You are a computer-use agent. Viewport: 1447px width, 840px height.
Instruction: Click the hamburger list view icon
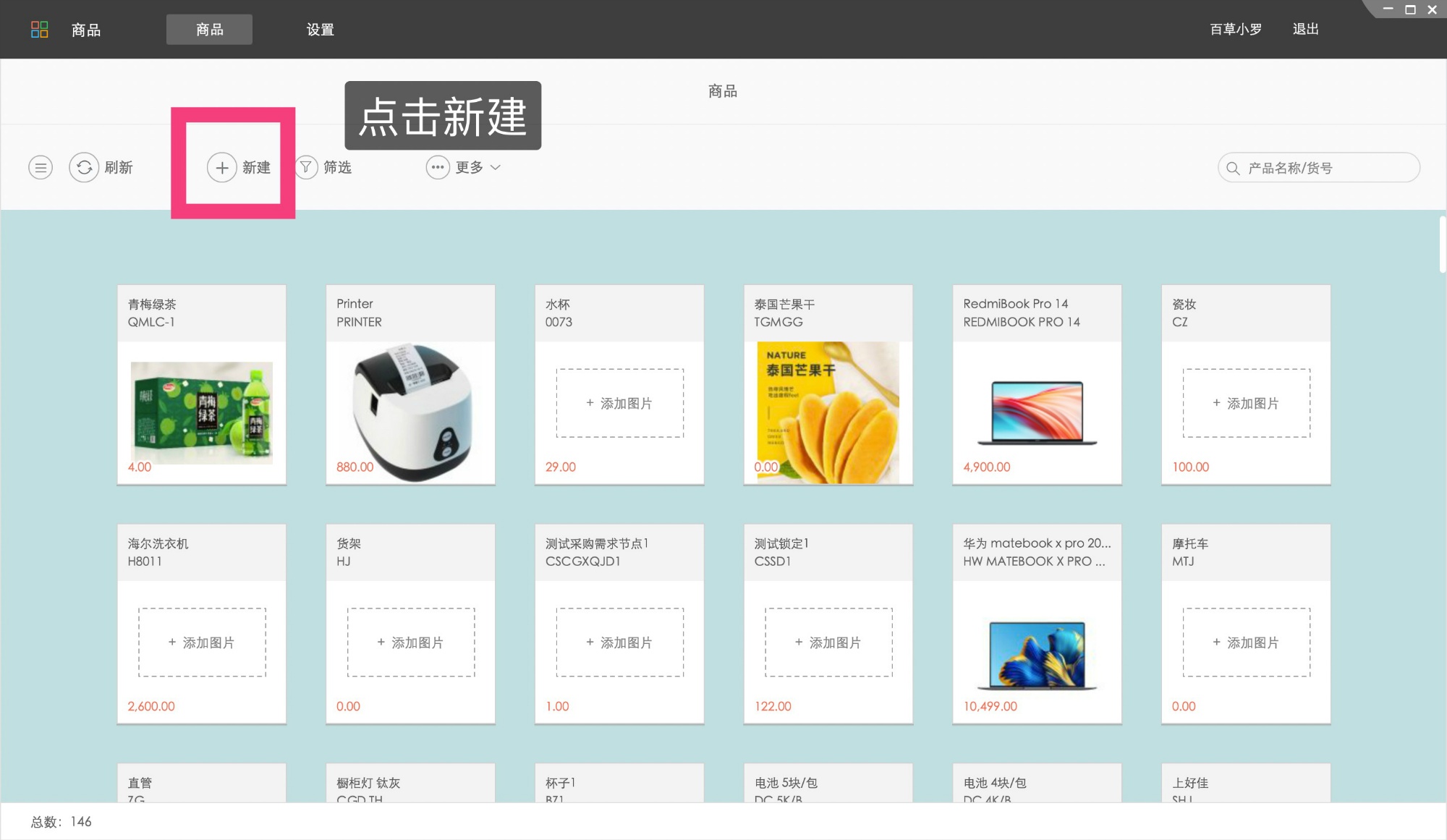click(x=40, y=167)
